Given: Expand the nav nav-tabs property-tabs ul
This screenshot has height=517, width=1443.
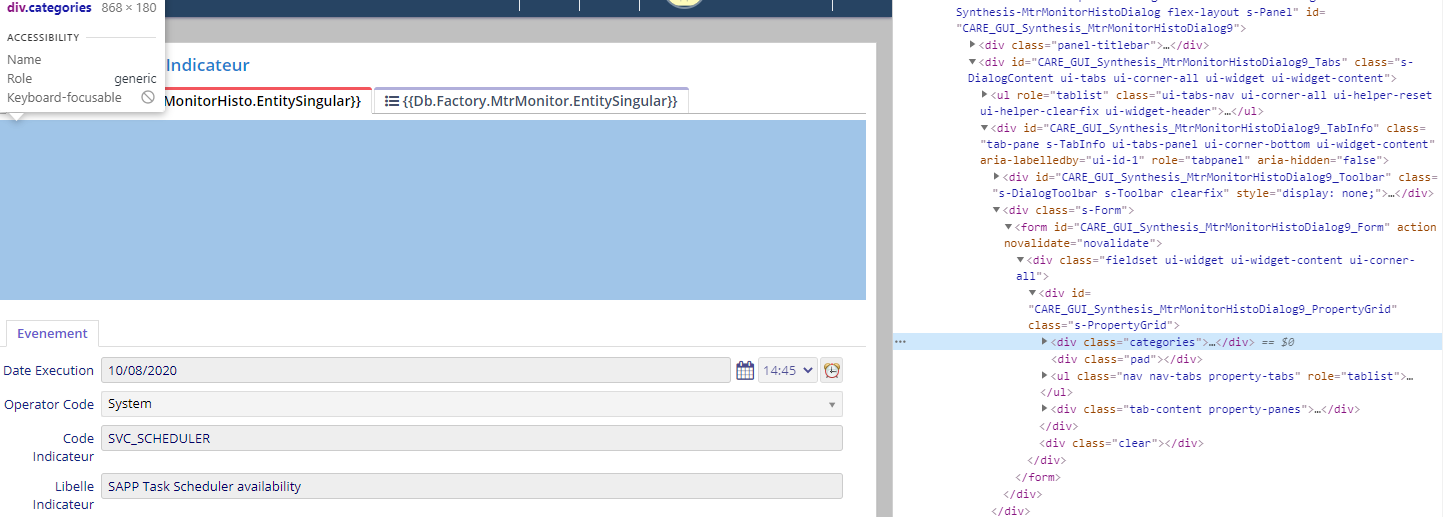Looking at the screenshot, I should 1045,376.
